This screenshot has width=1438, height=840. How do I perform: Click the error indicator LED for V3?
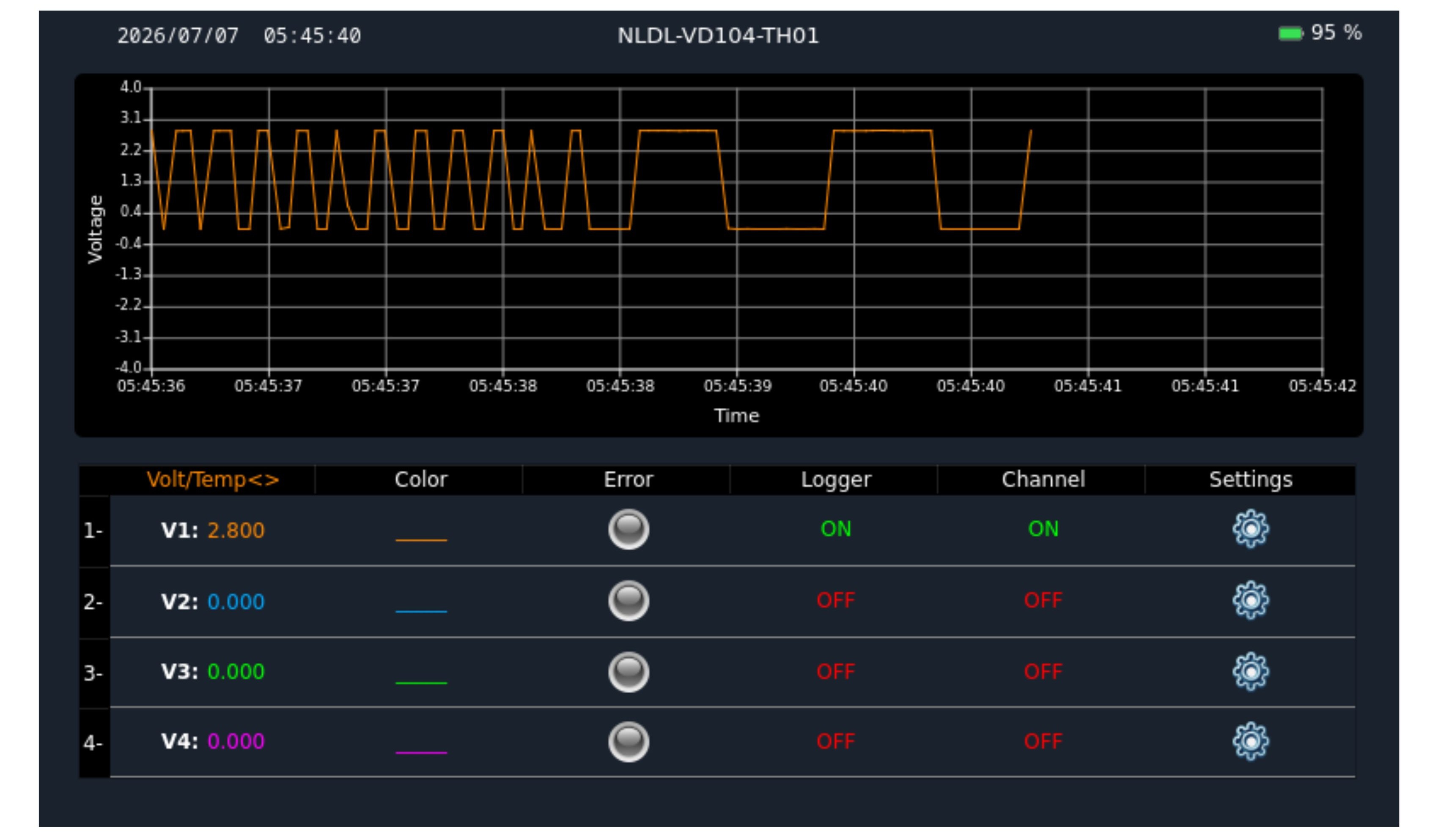point(628,672)
